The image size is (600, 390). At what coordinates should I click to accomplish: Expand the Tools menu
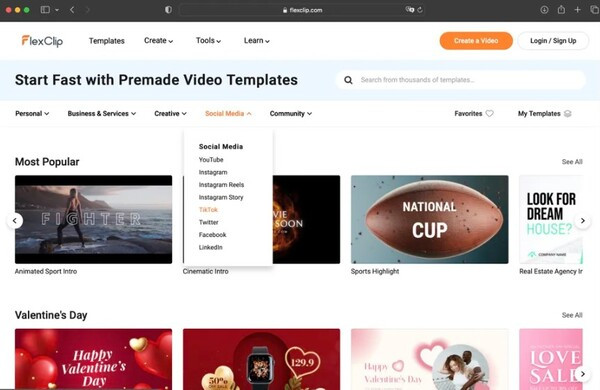point(208,41)
